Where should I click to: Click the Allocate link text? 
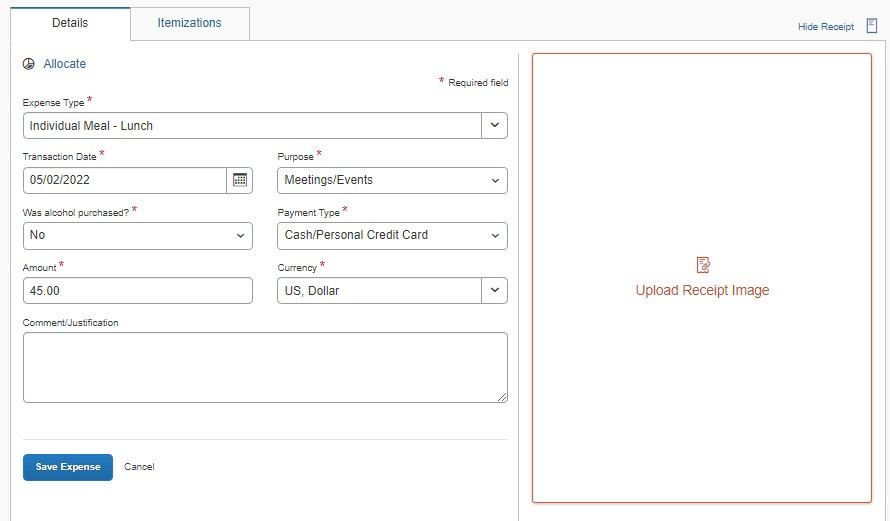pos(64,64)
